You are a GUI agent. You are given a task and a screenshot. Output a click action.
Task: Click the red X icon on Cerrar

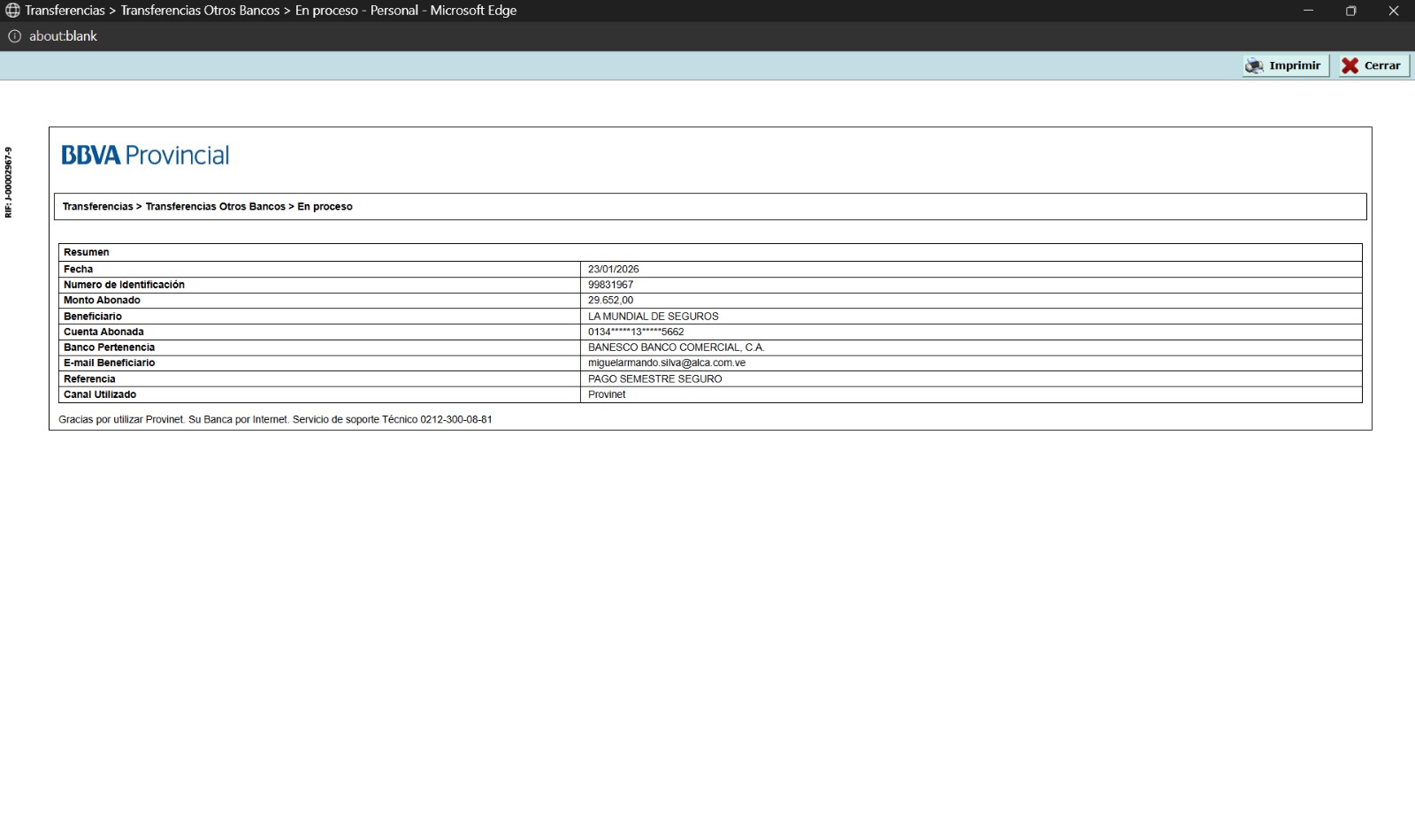pos(1350,65)
